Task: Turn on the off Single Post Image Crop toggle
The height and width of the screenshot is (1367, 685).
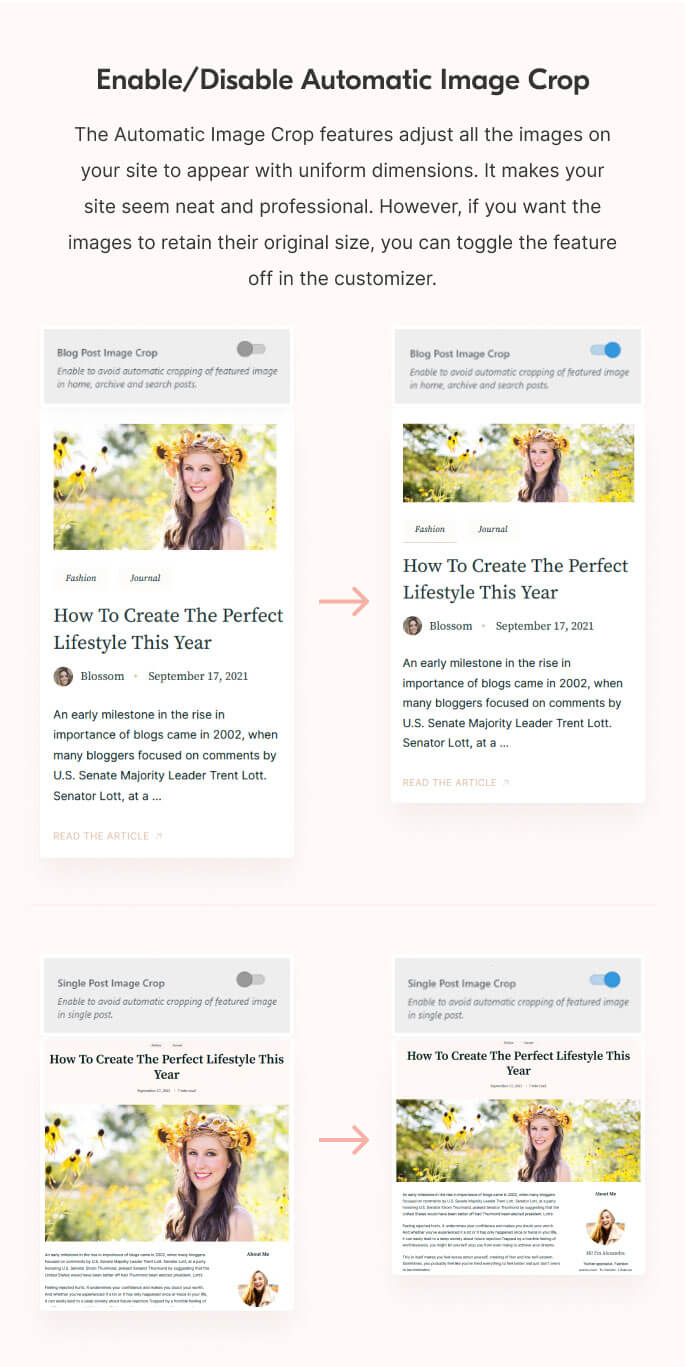Action: [251, 979]
